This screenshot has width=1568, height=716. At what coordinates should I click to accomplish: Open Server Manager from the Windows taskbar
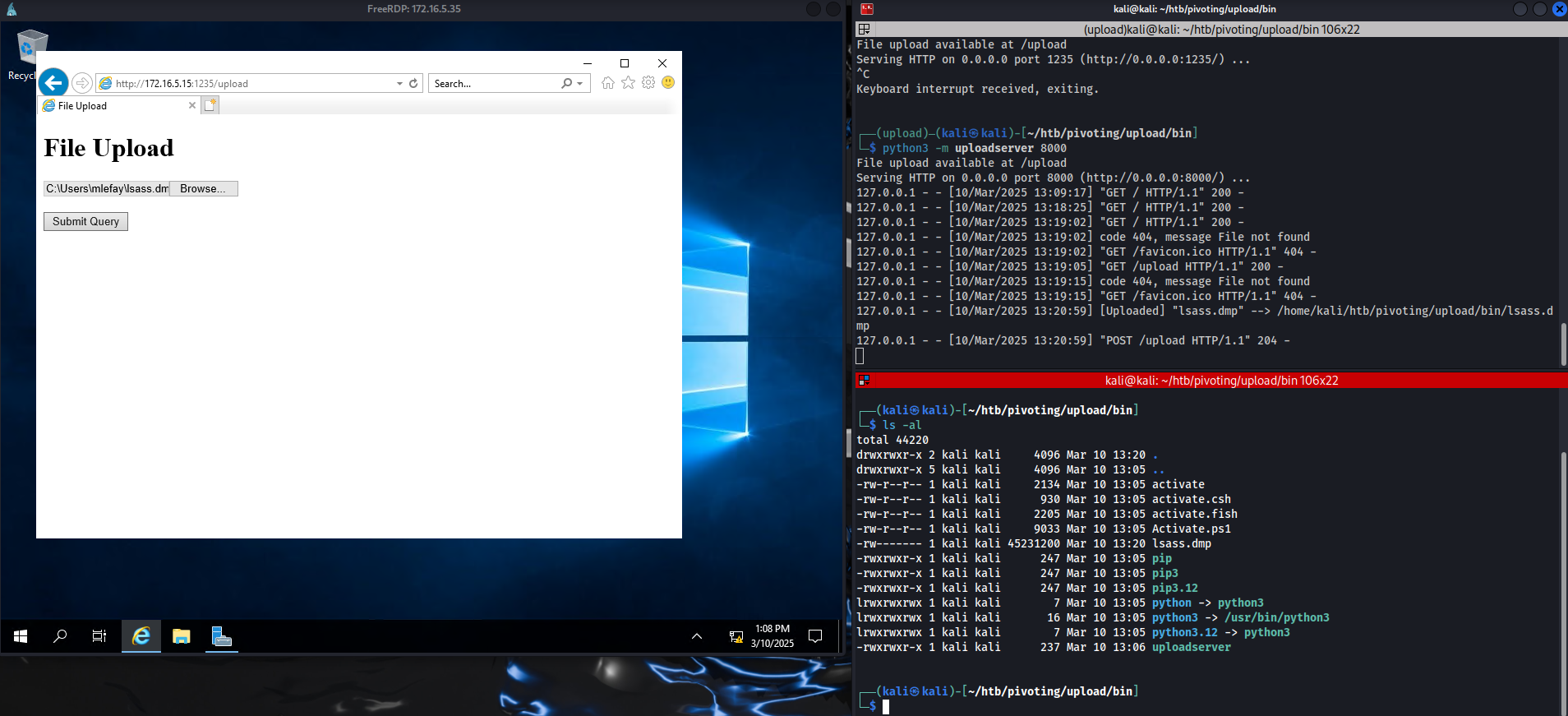click(222, 636)
